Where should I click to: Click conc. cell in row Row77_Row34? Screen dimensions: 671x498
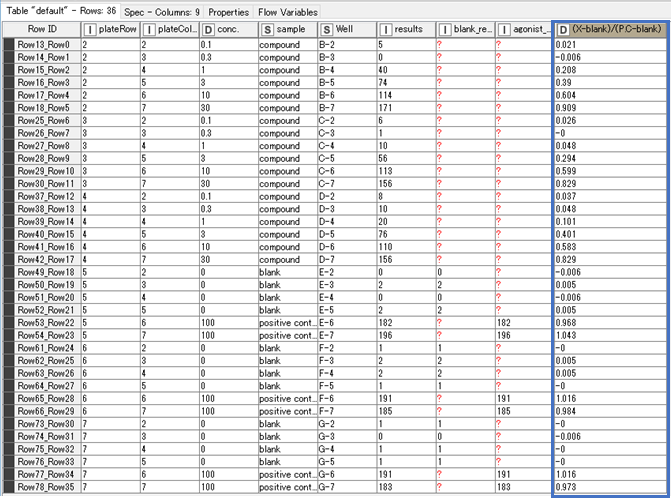tap(229, 474)
